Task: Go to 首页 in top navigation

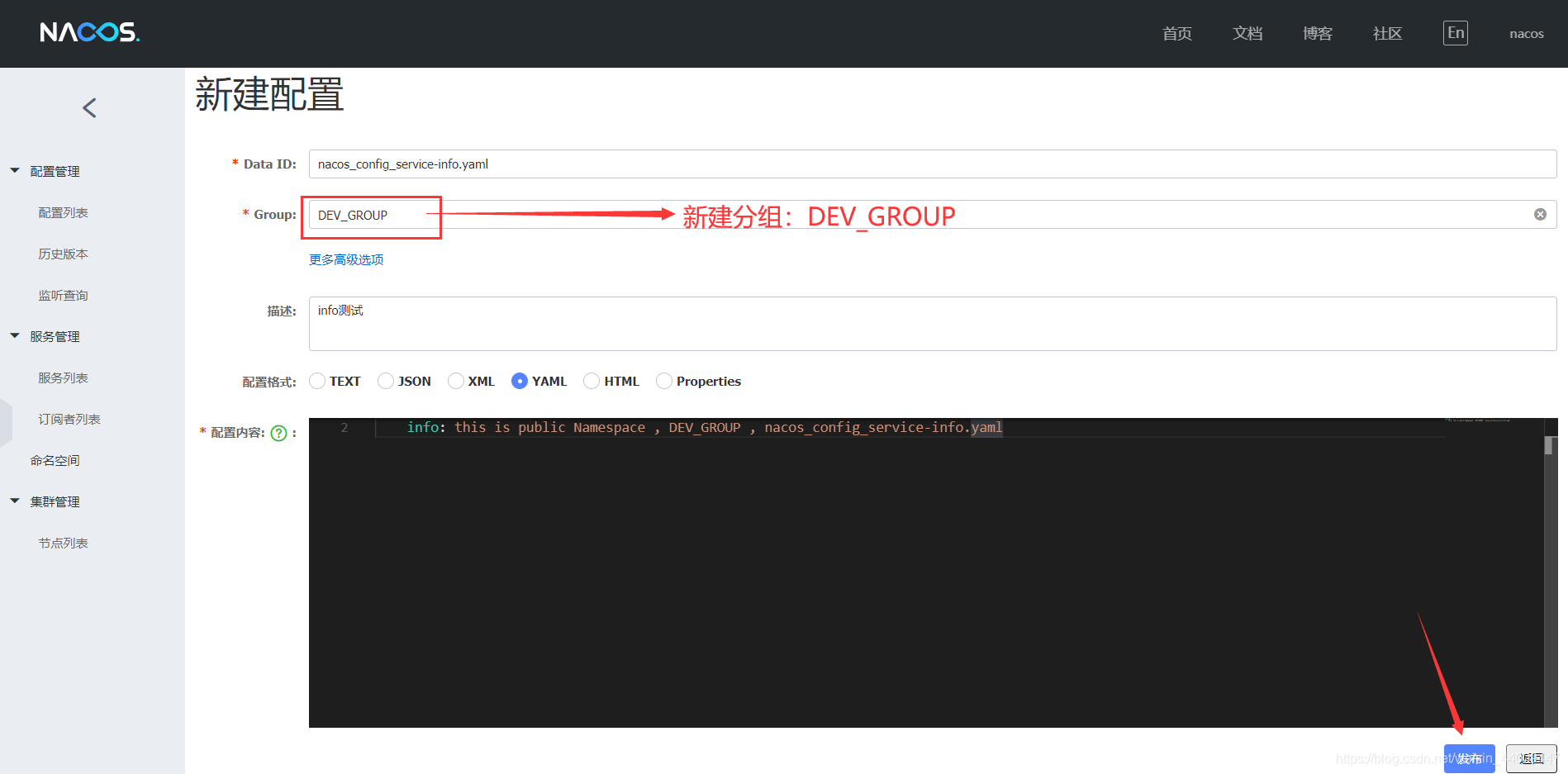Action: click(x=1177, y=33)
